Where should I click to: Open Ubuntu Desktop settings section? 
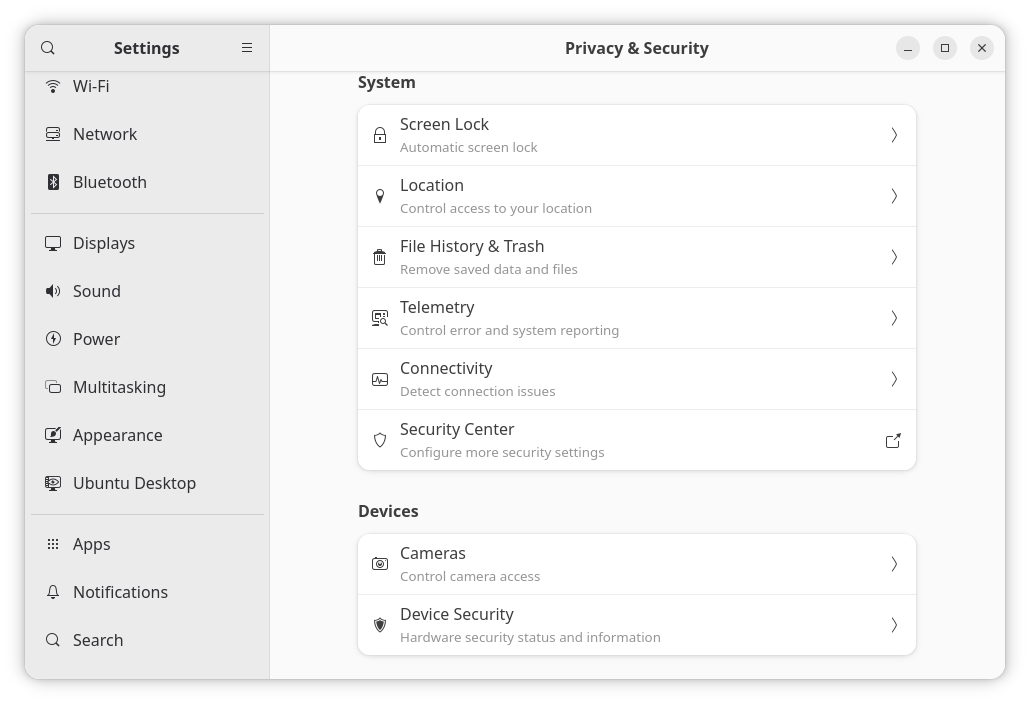134,483
